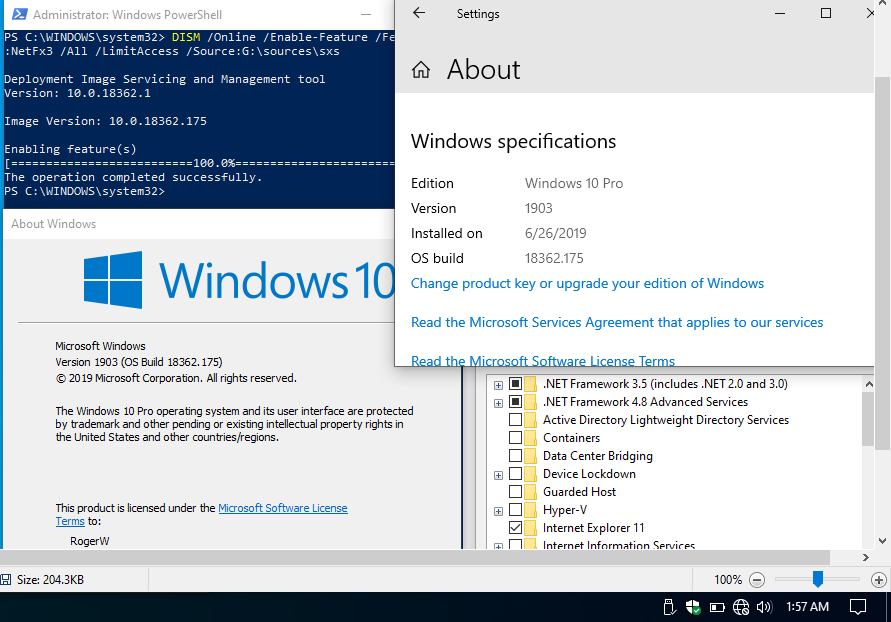
Task: Click the Safely Remove Hardware USB icon
Action: tap(669, 607)
